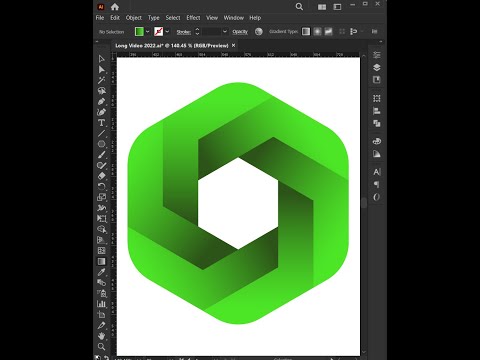
Task: Open the Select menu
Action: 173,18
